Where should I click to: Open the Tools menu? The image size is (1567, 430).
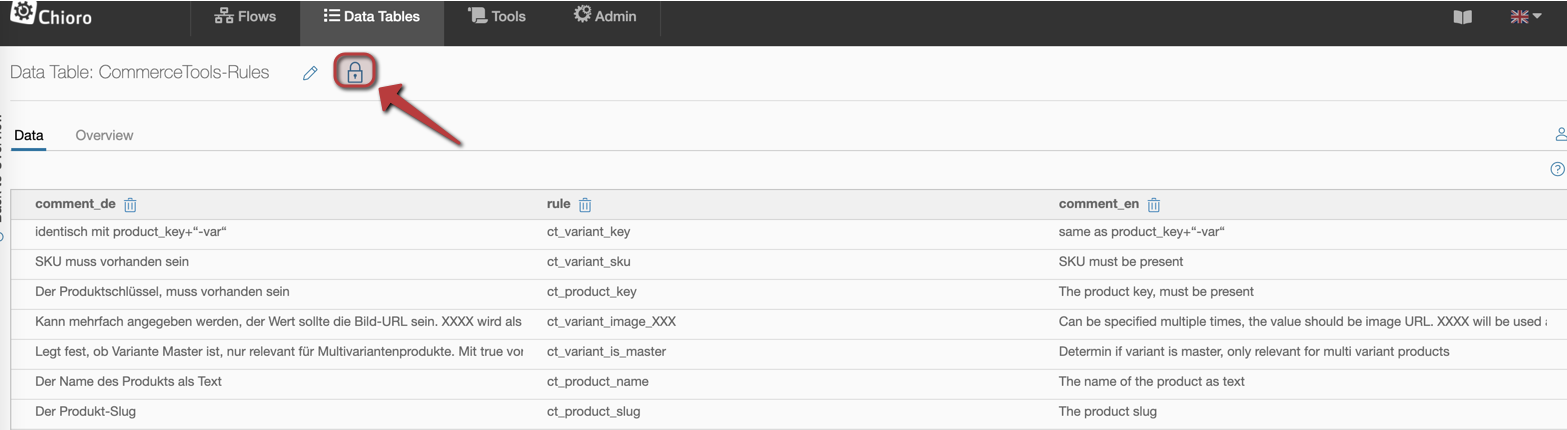496,16
